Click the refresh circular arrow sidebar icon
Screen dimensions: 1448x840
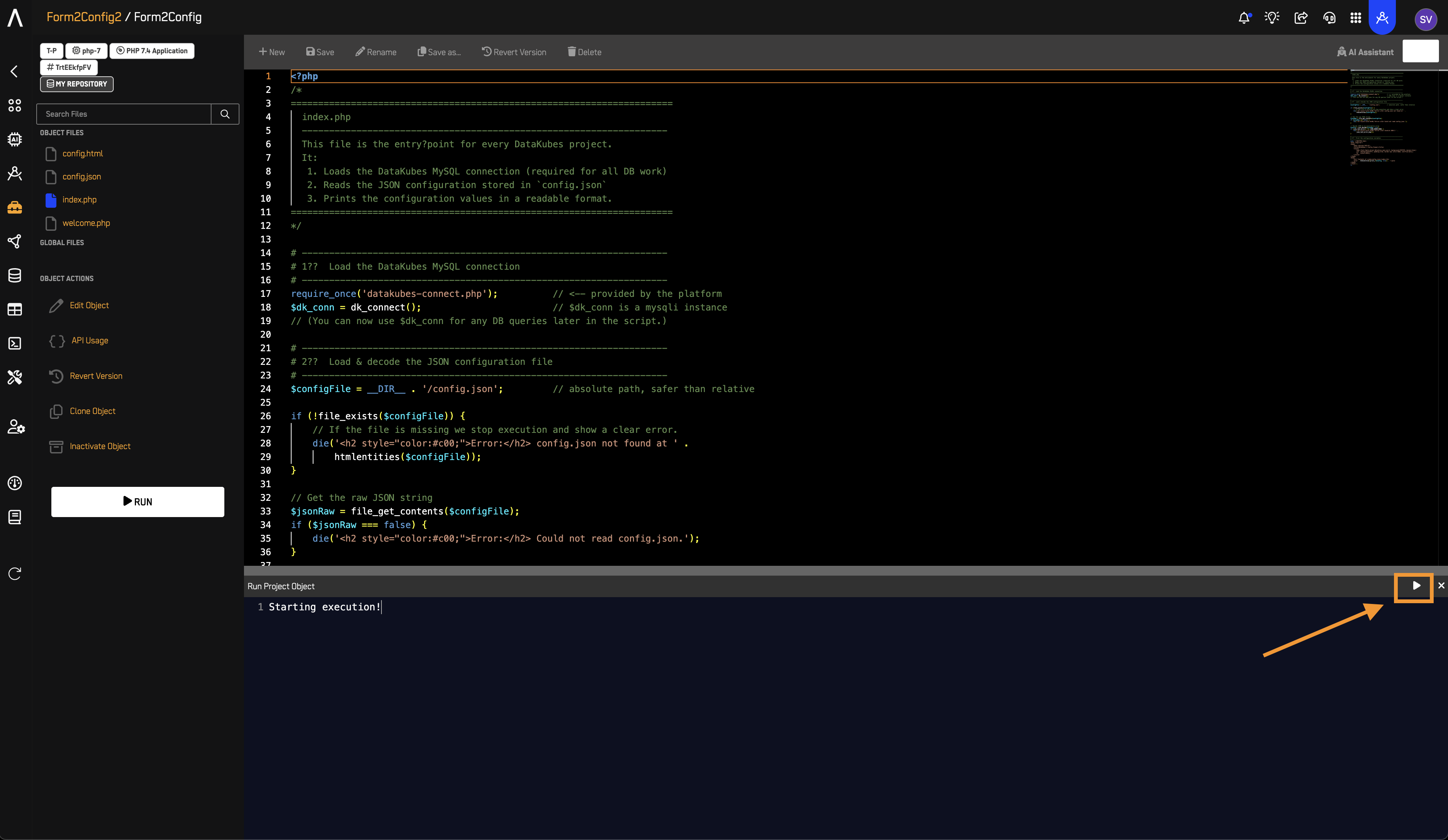15,573
